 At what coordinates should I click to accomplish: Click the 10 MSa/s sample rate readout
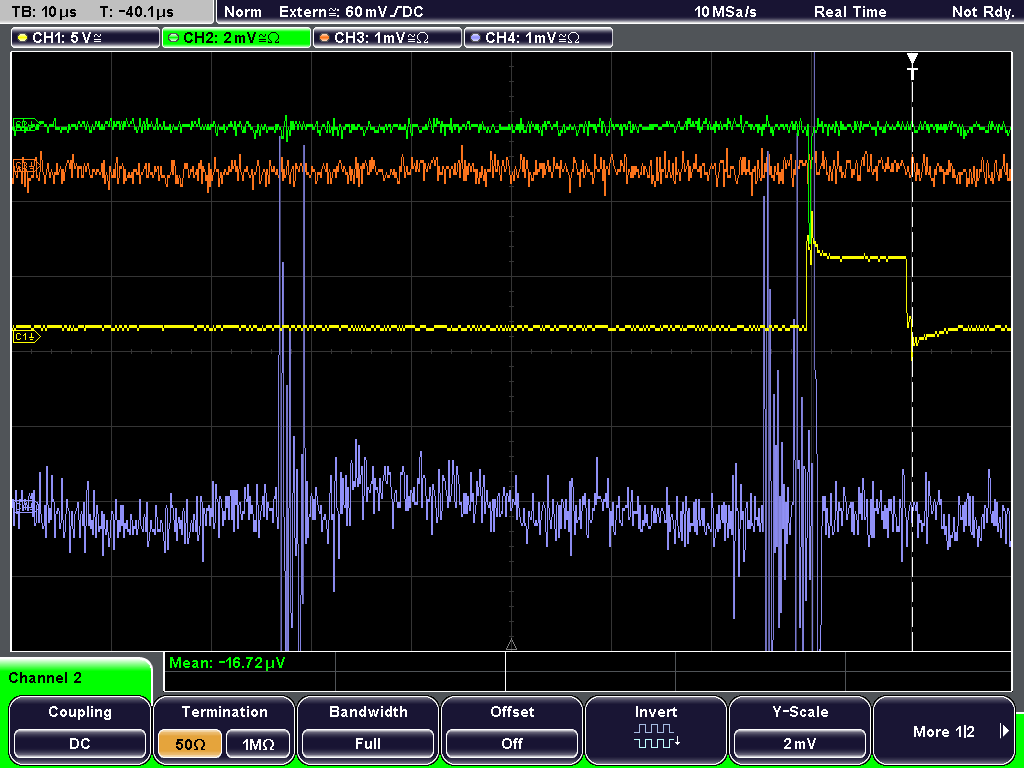pyautogui.click(x=725, y=12)
